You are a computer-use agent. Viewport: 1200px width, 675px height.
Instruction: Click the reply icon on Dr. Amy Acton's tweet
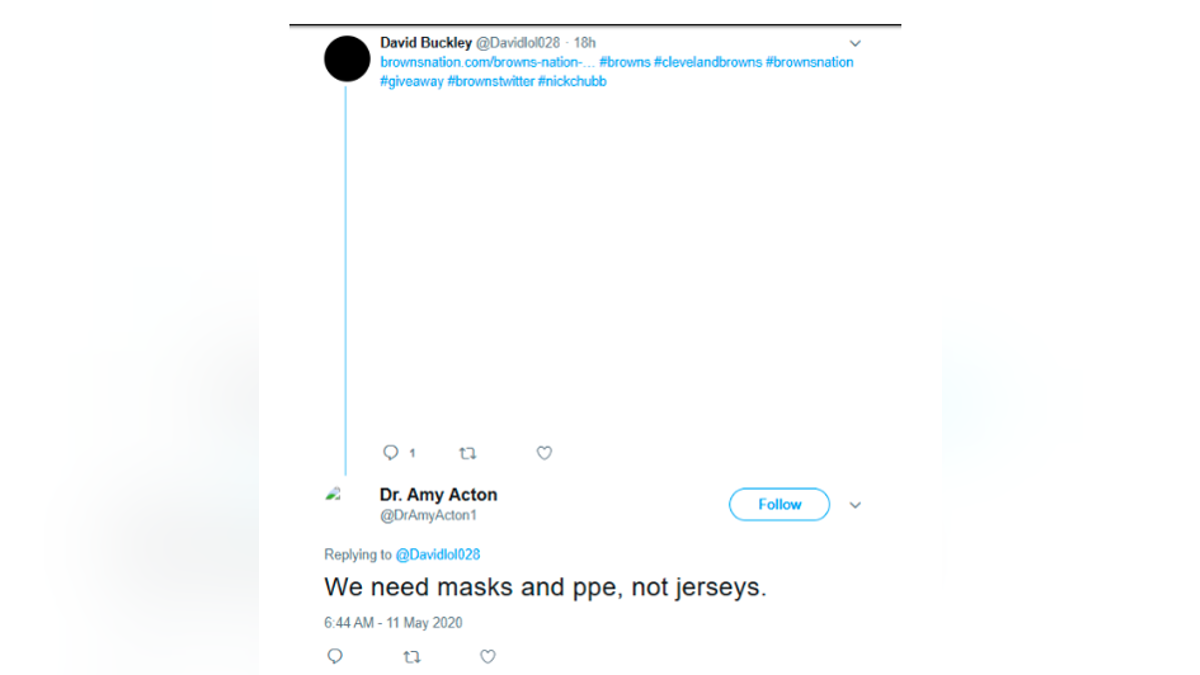(x=334, y=656)
